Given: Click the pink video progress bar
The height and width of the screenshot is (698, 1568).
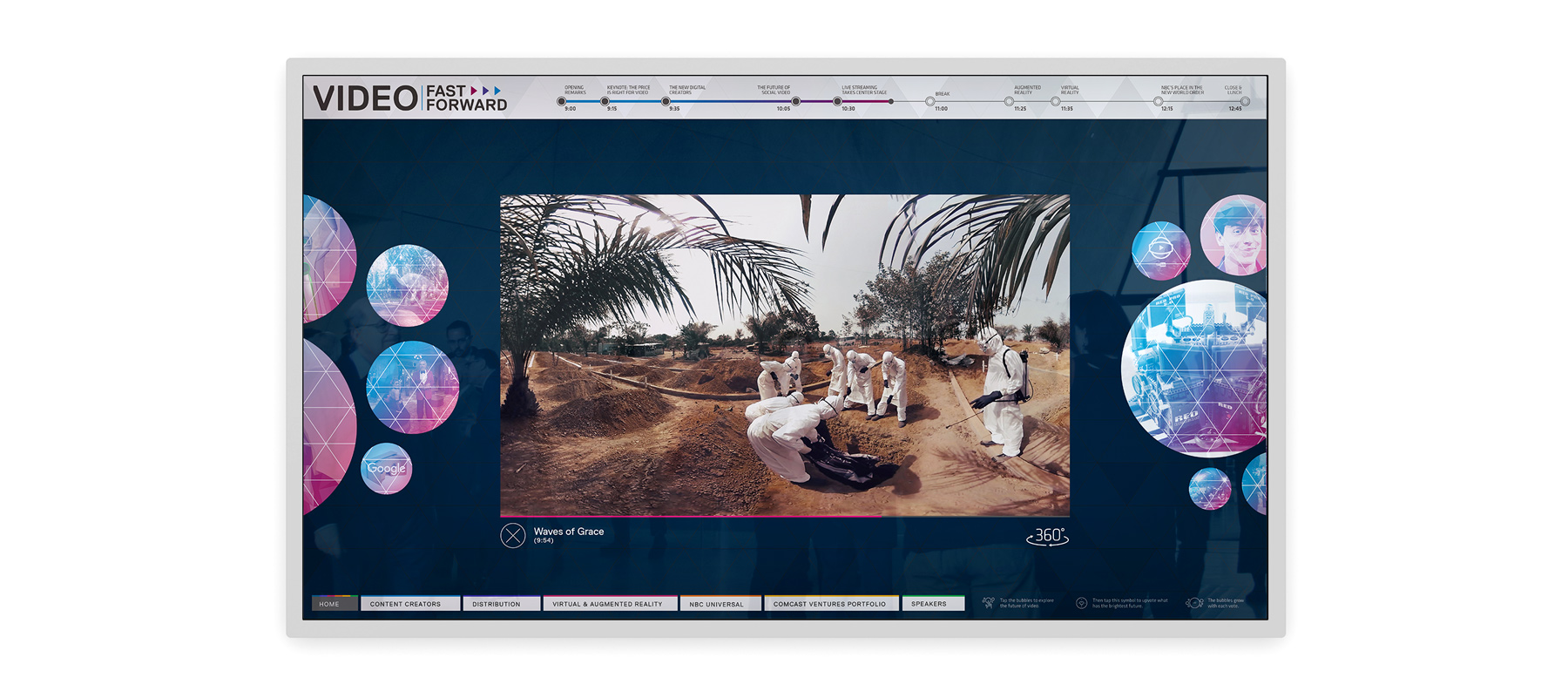Looking at the screenshot, I should [x=691, y=516].
